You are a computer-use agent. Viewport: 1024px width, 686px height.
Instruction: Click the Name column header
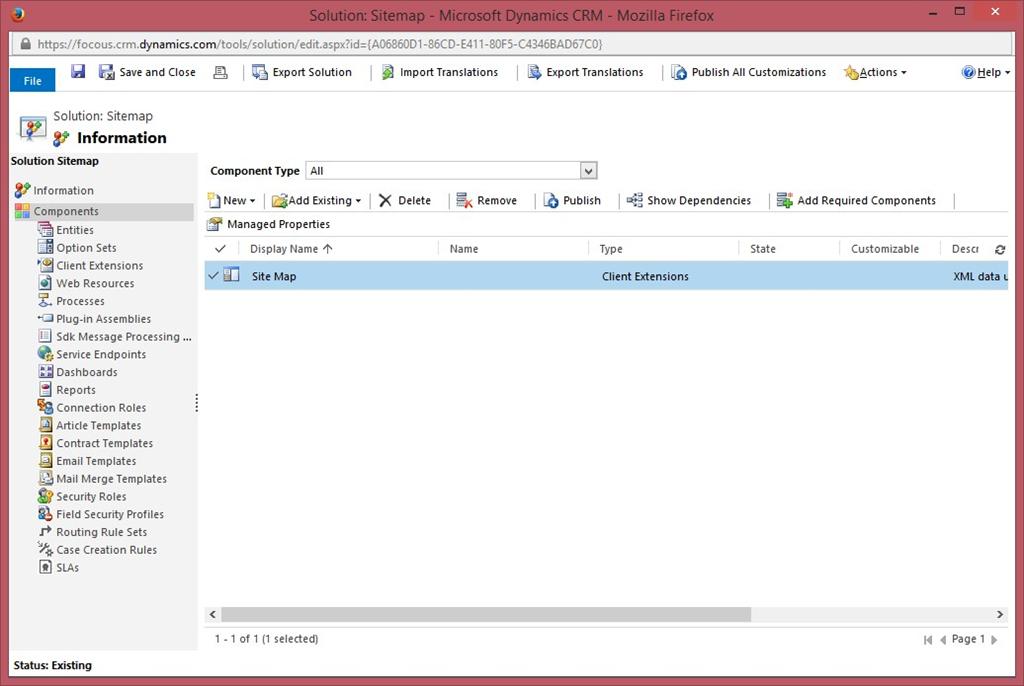tap(464, 249)
